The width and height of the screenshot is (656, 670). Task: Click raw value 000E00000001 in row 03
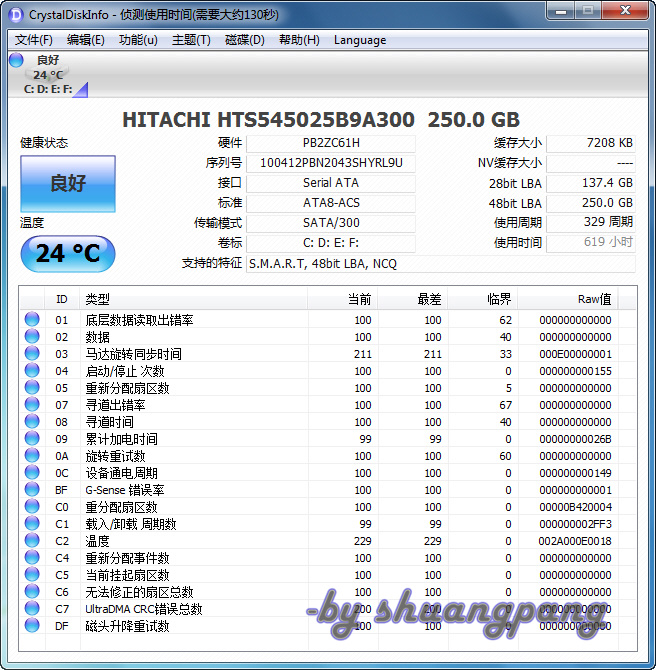click(575, 354)
